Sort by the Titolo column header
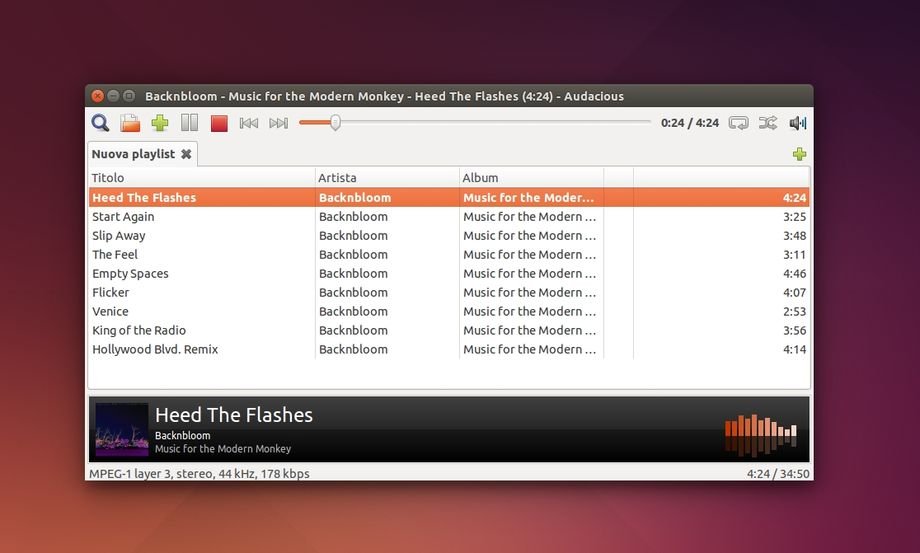 click(x=202, y=178)
